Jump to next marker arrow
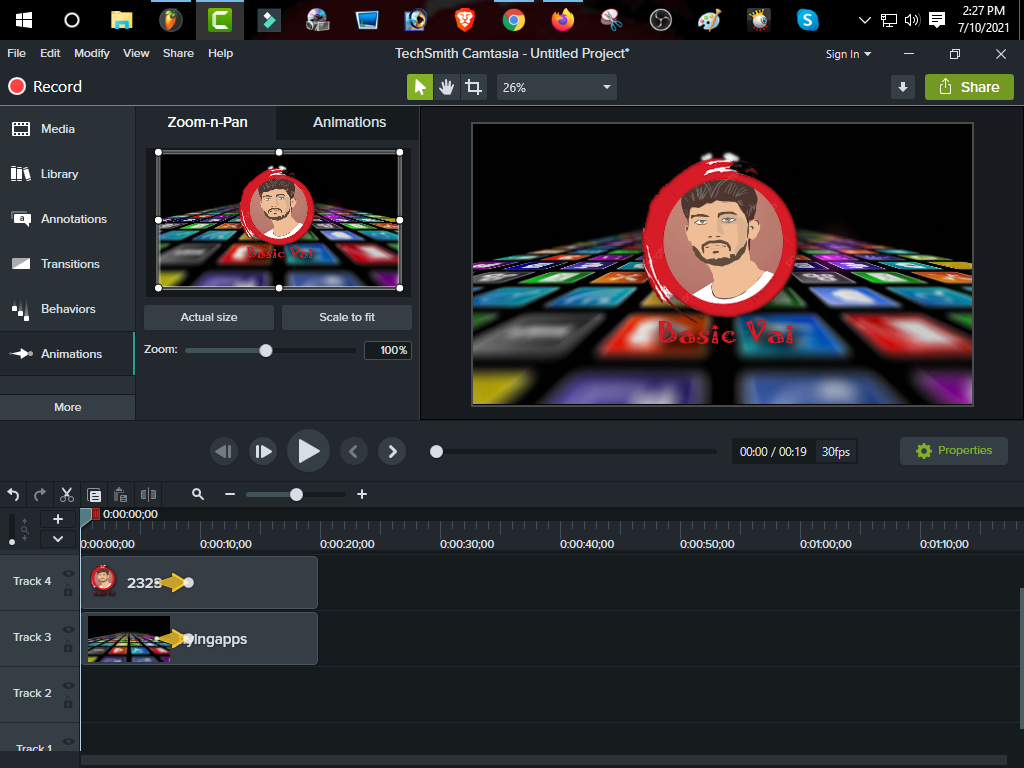The height and width of the screenshot is (768, 1024). tap(392, 451)
